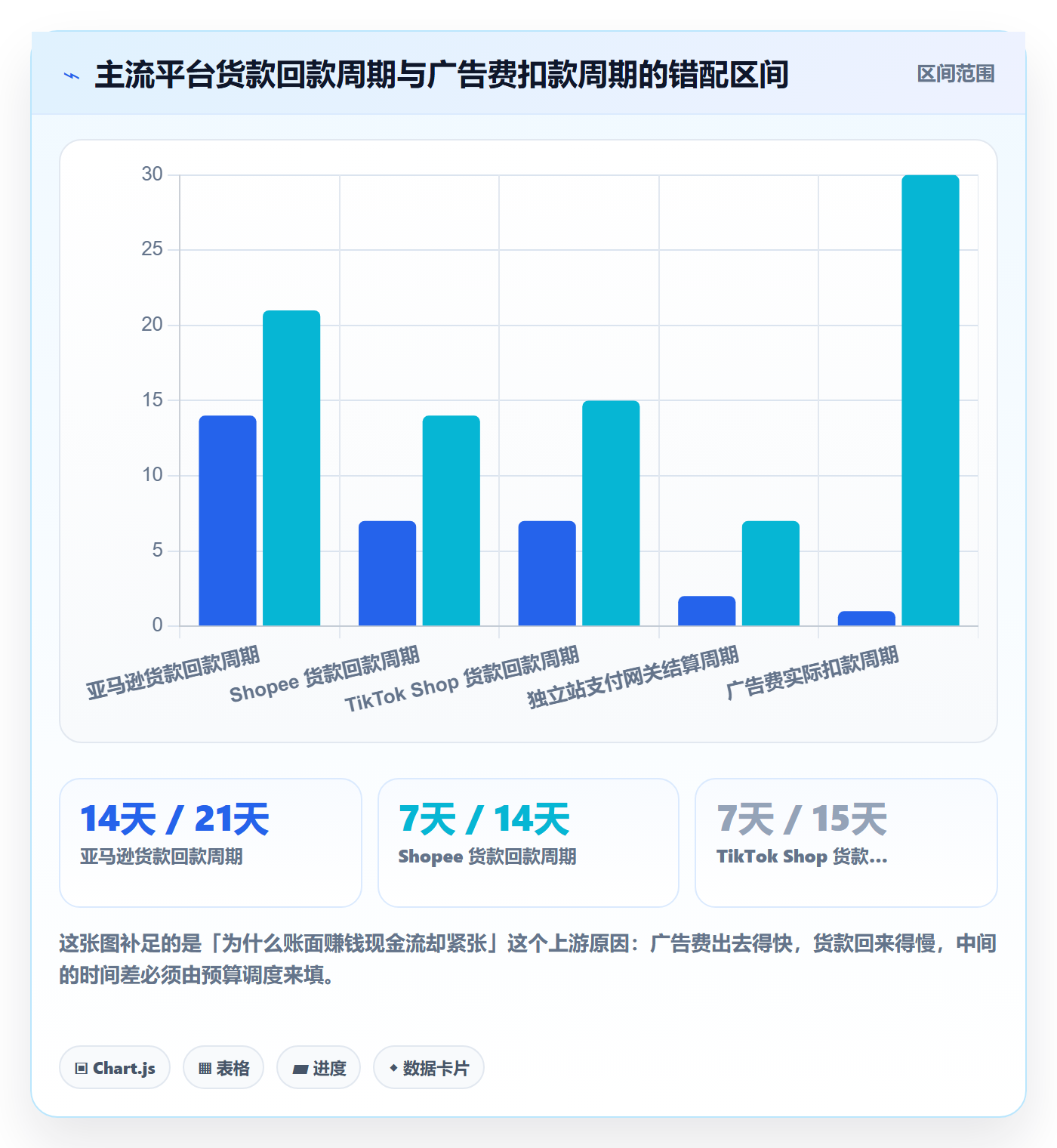The height and width of the screenshot is (1148, 1057).
Task: Click the 14天 / 21天 stat value
Action: point(174,819)
